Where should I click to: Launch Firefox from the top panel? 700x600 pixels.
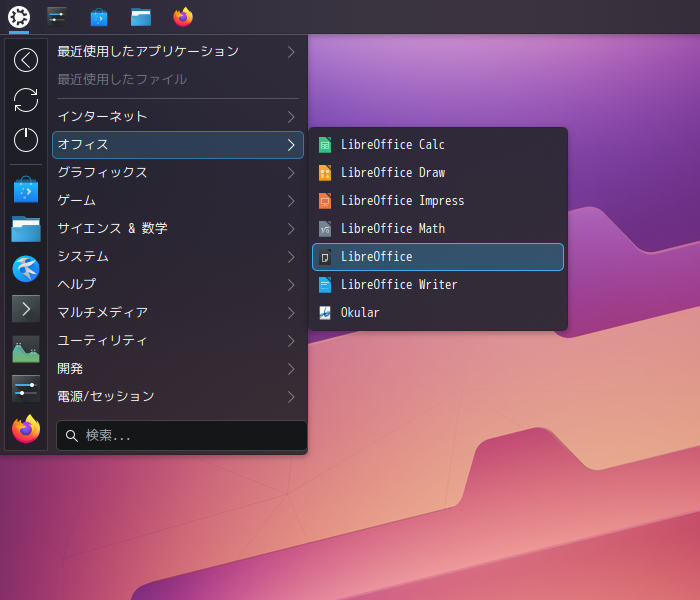click(x=183, y=17)
